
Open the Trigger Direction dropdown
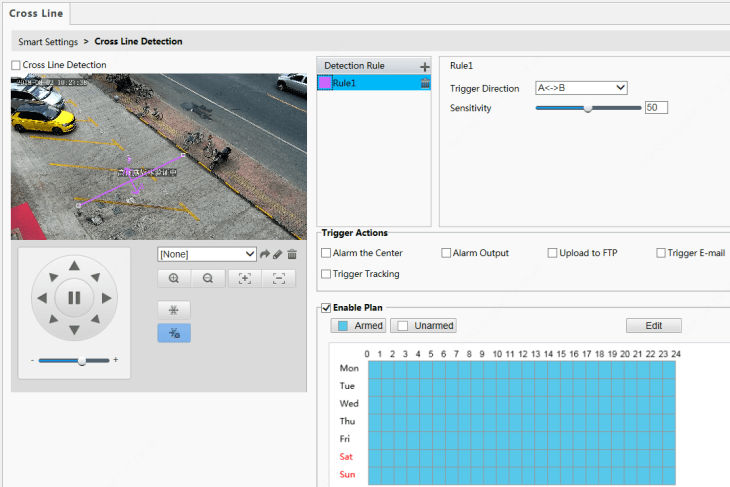[x=581, y=88]
